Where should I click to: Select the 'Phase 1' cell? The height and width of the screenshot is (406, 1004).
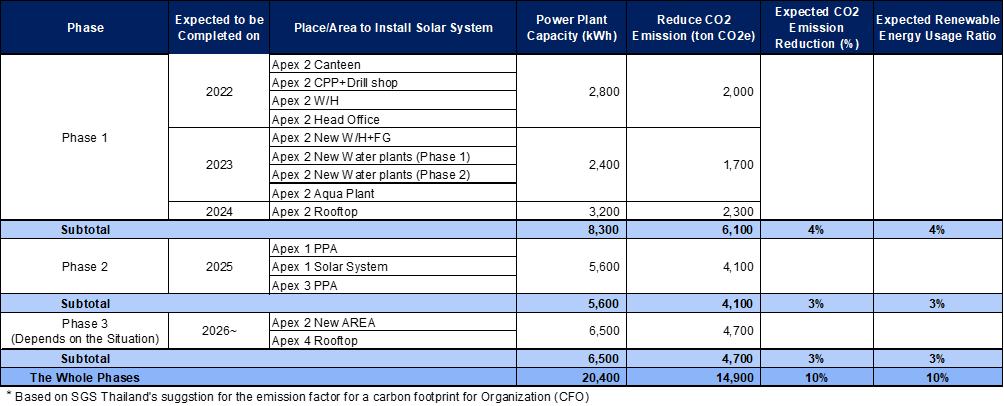[x=85, y=138]
